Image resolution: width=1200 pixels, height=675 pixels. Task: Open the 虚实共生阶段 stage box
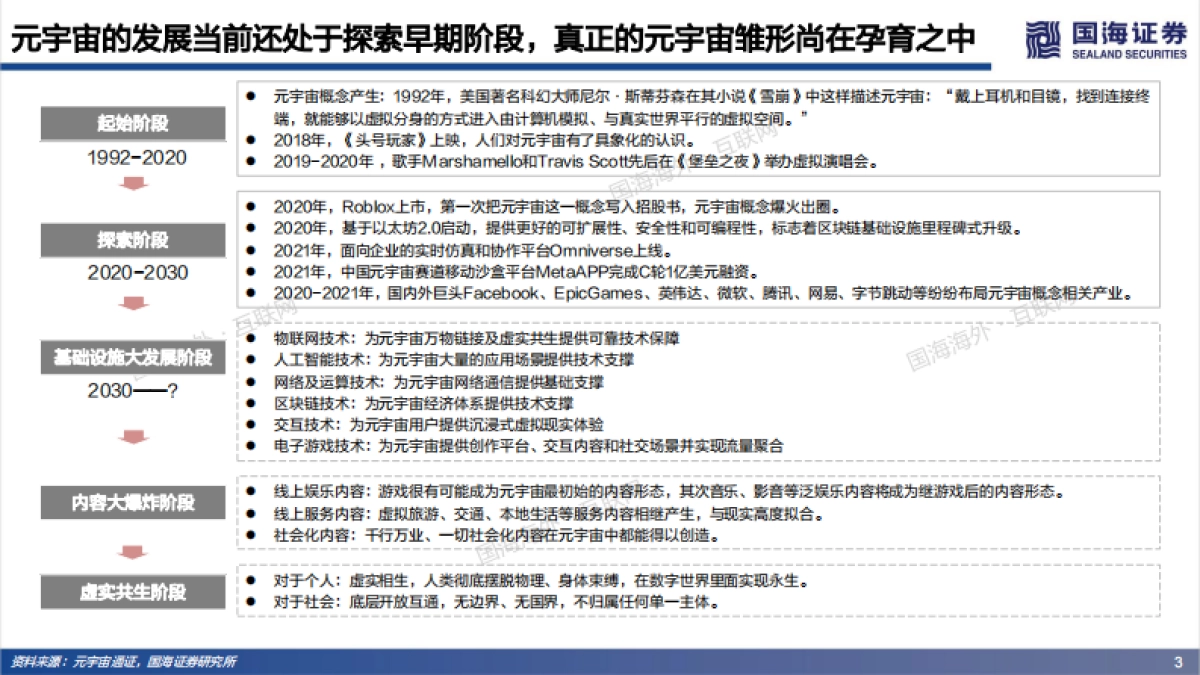tap(132, 592)
